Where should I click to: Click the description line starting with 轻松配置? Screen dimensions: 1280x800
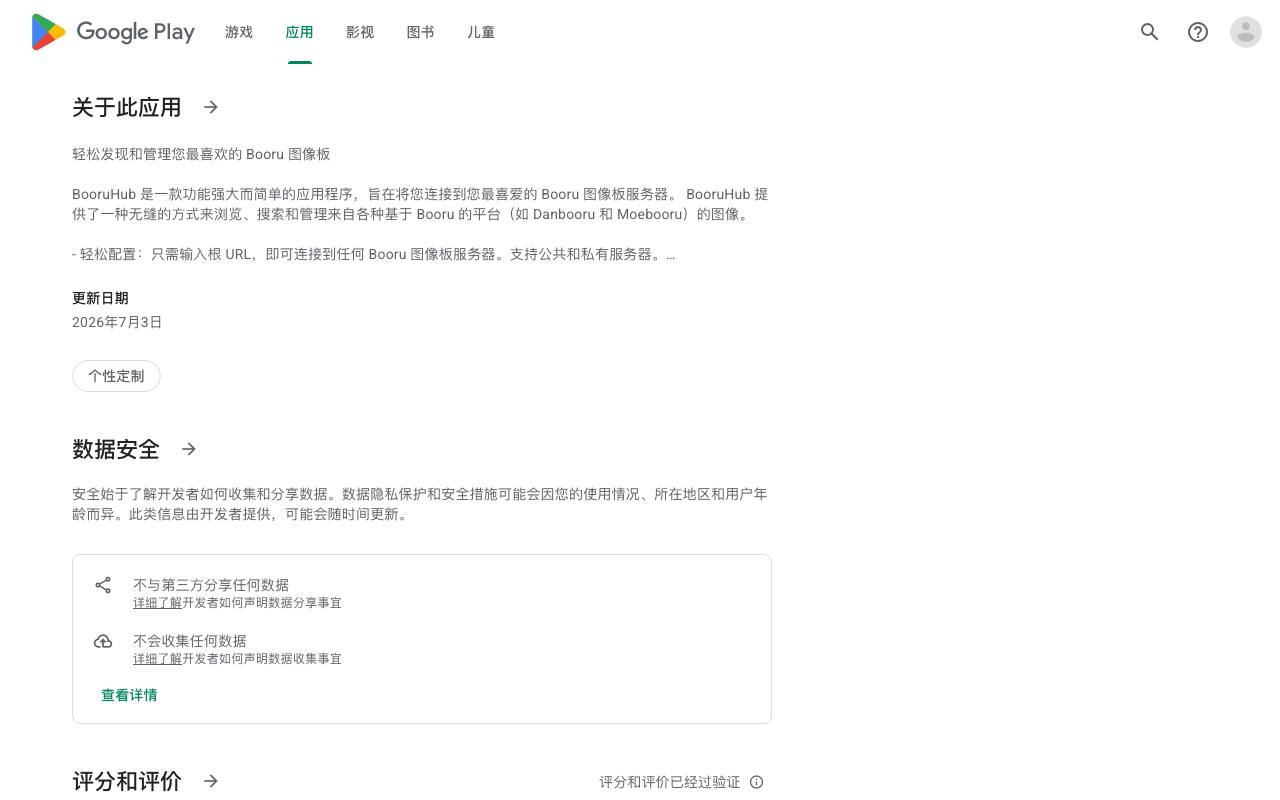pyautogui.click(x=373, y=254)
